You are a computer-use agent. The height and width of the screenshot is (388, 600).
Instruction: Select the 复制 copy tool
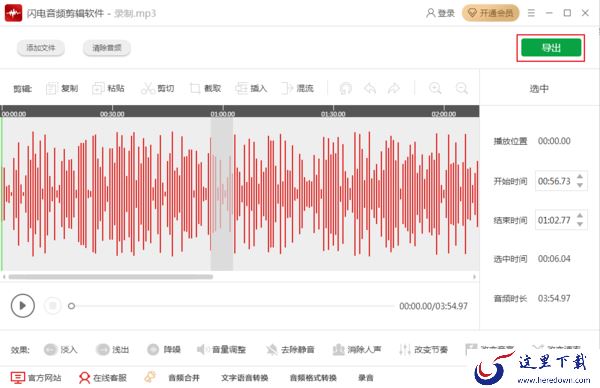(62, 88)
